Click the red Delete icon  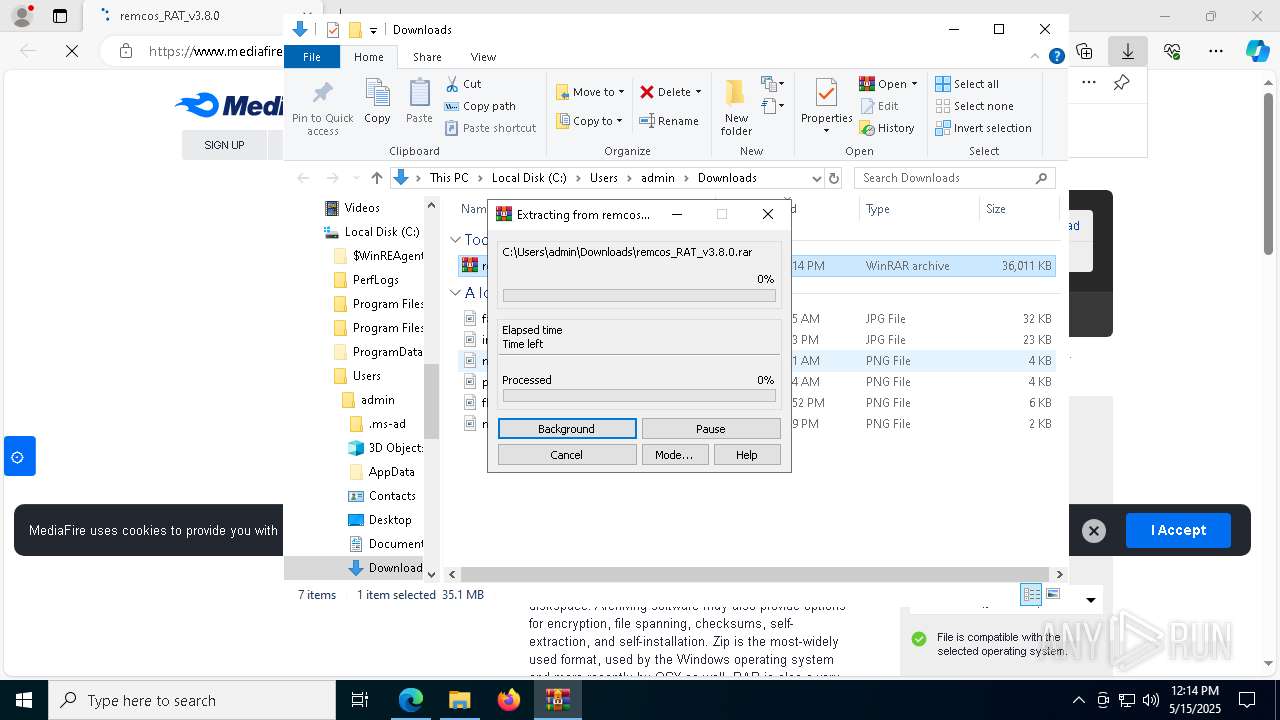coord(647,92)
